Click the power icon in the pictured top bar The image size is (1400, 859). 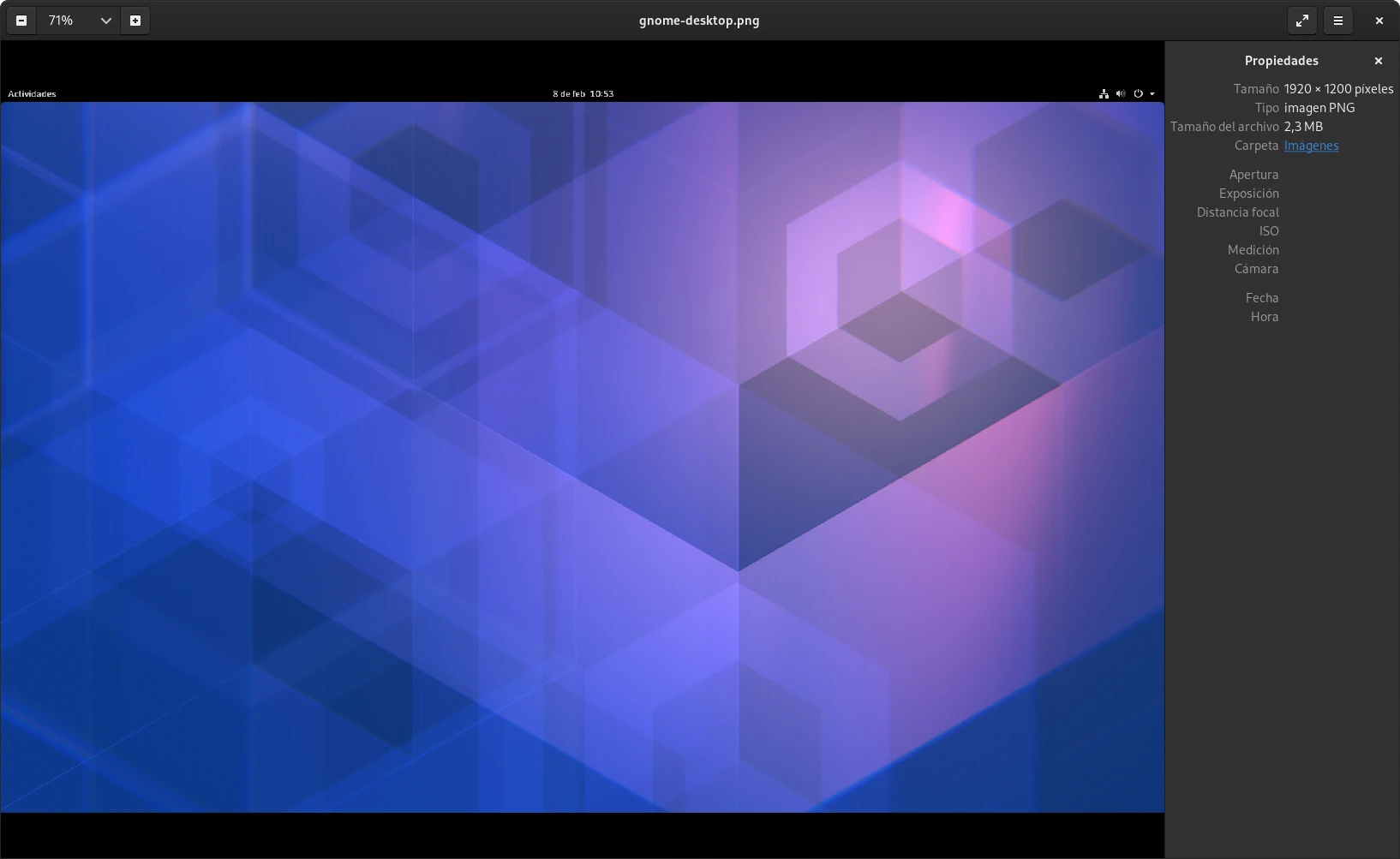click(1138, 94)
